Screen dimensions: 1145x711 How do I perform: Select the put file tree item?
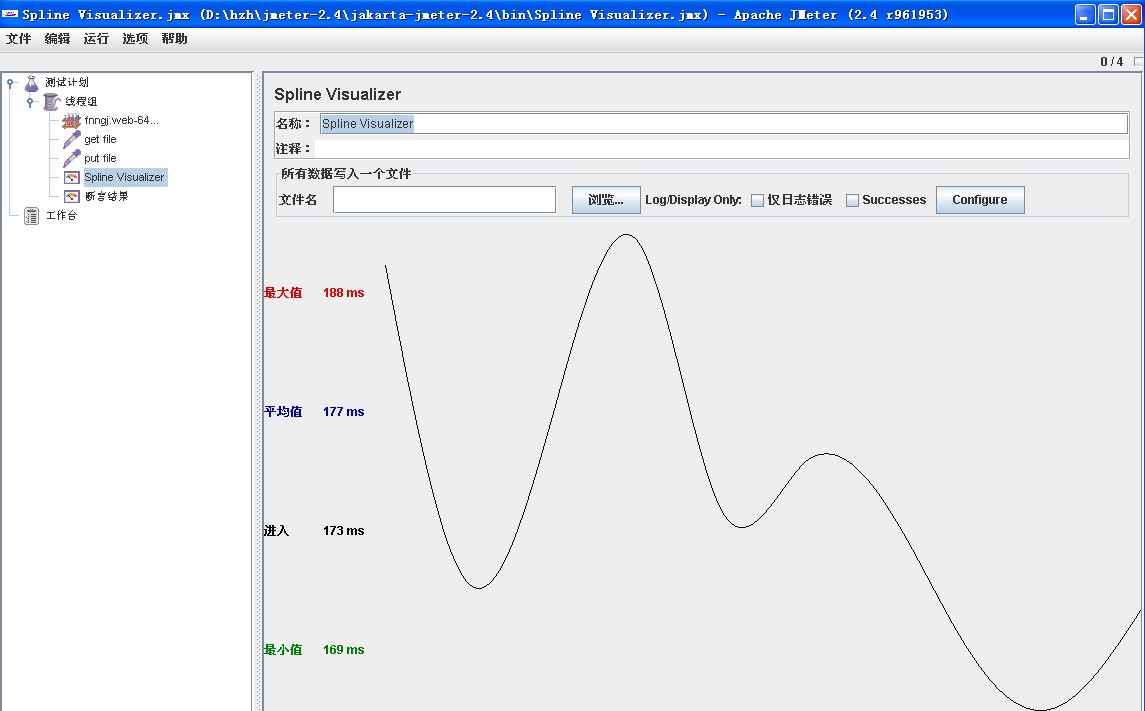pos(100,158)
